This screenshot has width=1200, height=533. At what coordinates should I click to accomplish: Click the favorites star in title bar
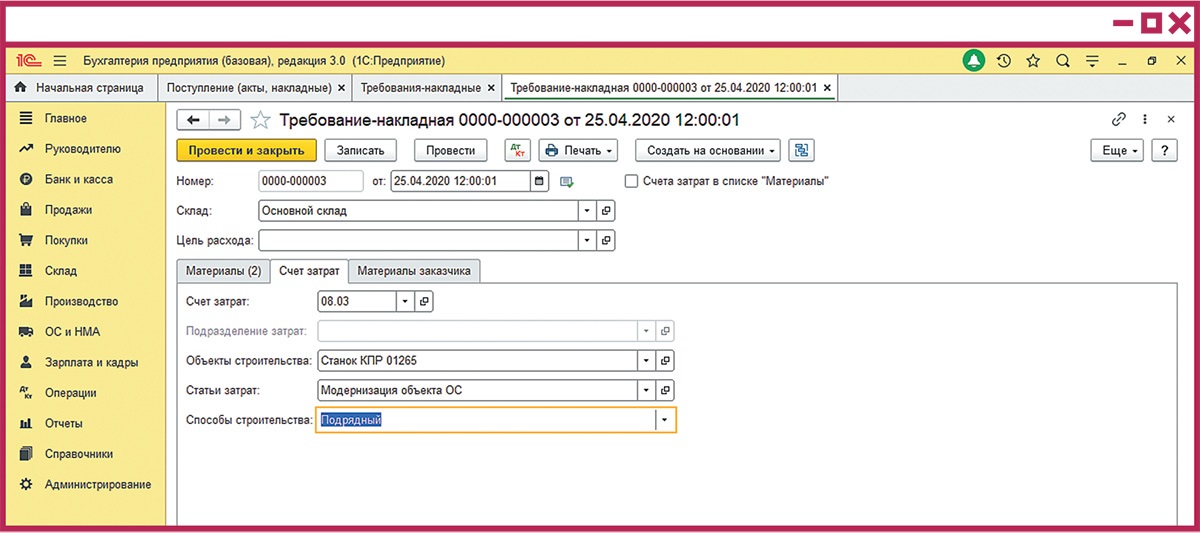[1033, 61]
